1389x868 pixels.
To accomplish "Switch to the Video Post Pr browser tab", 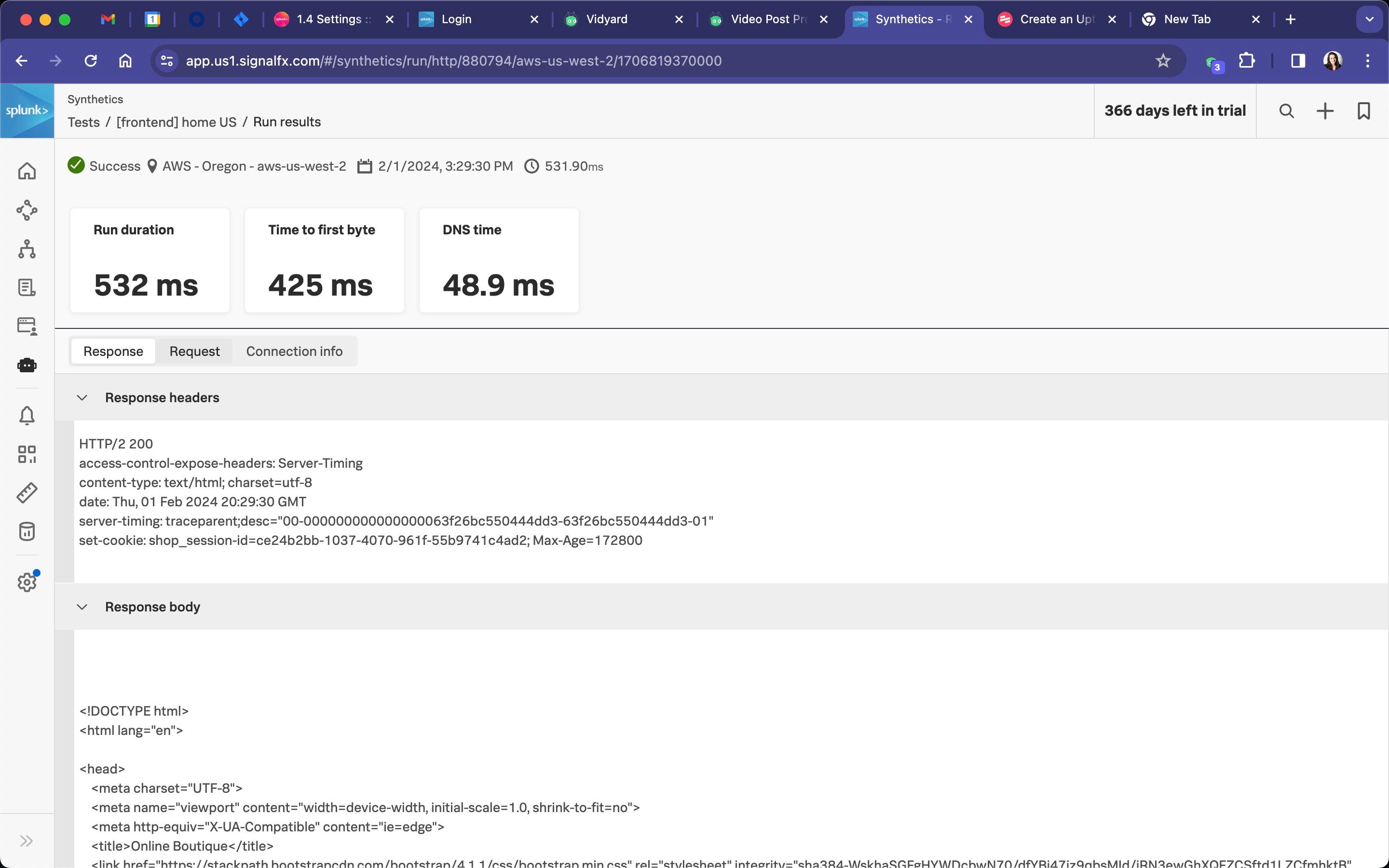I will point(768,19).
